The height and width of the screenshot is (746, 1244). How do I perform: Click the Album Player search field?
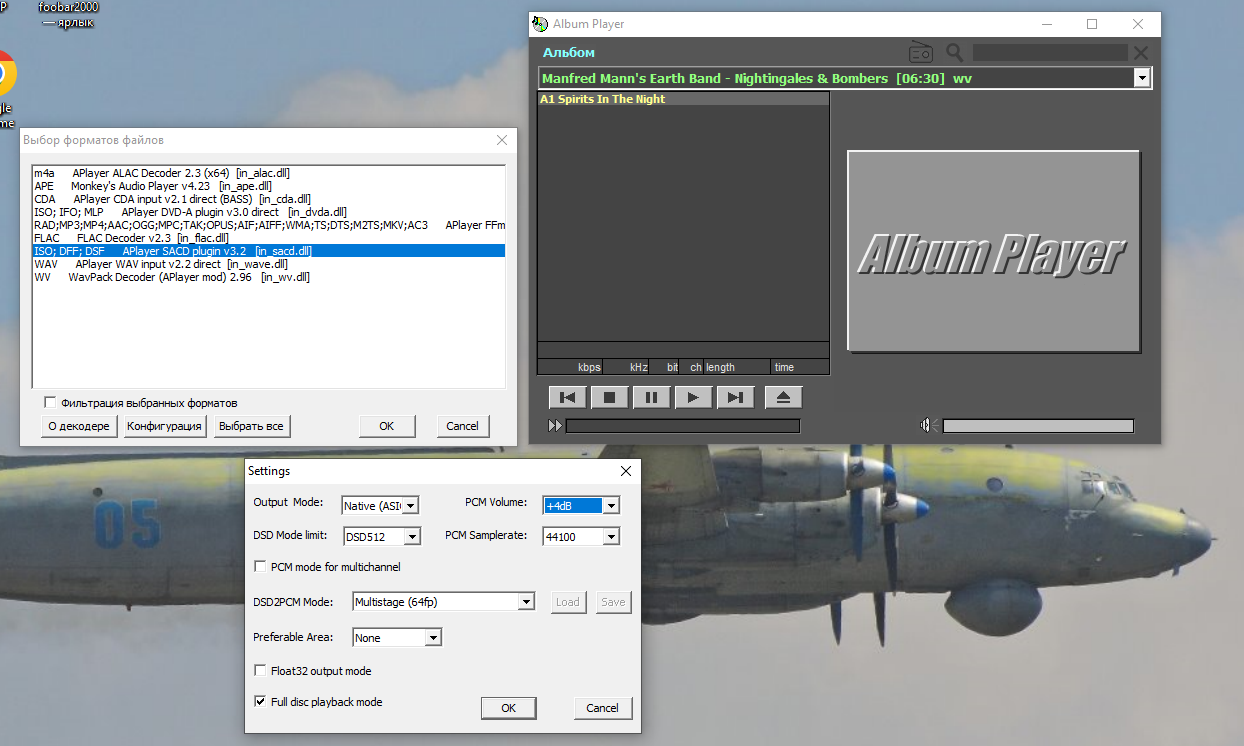1050,52
